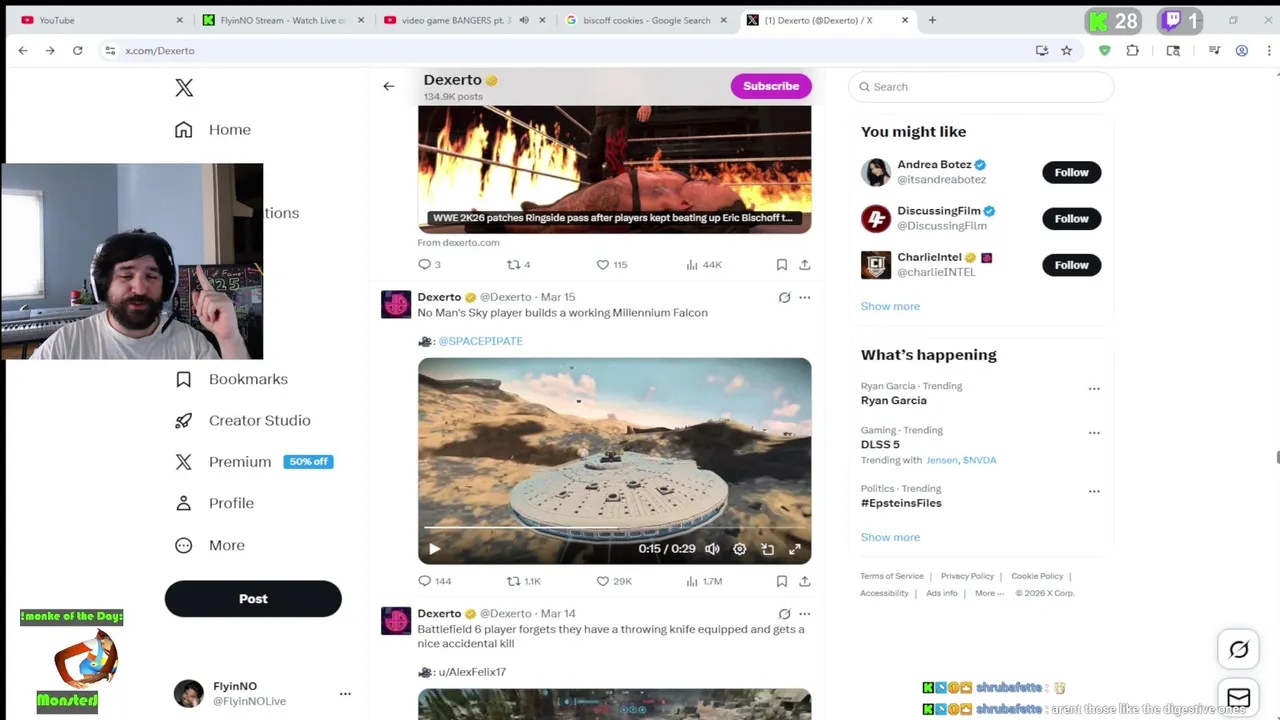
Task: Open the Jensen trending link
Action: tap(941, 460)
